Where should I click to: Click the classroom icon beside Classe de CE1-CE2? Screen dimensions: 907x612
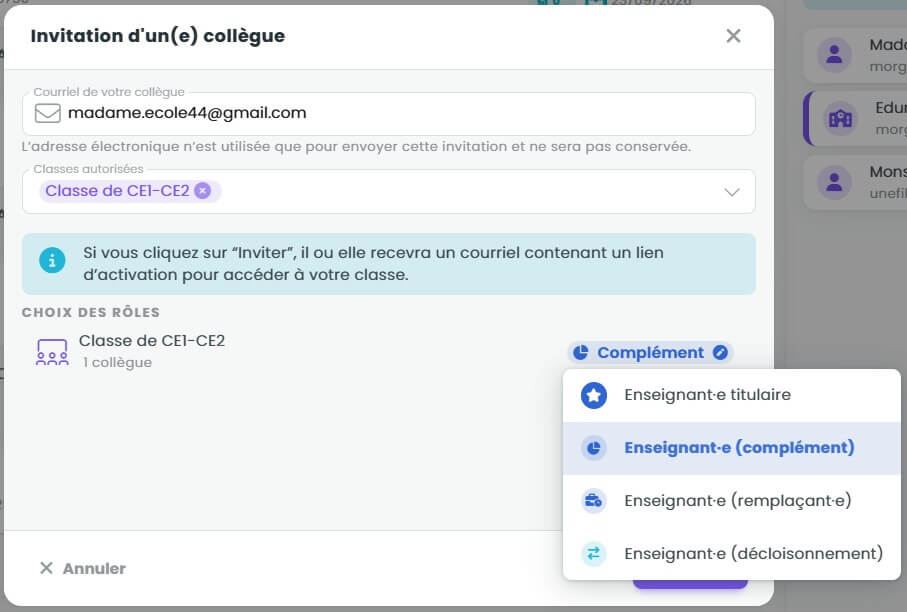point(52,352)
